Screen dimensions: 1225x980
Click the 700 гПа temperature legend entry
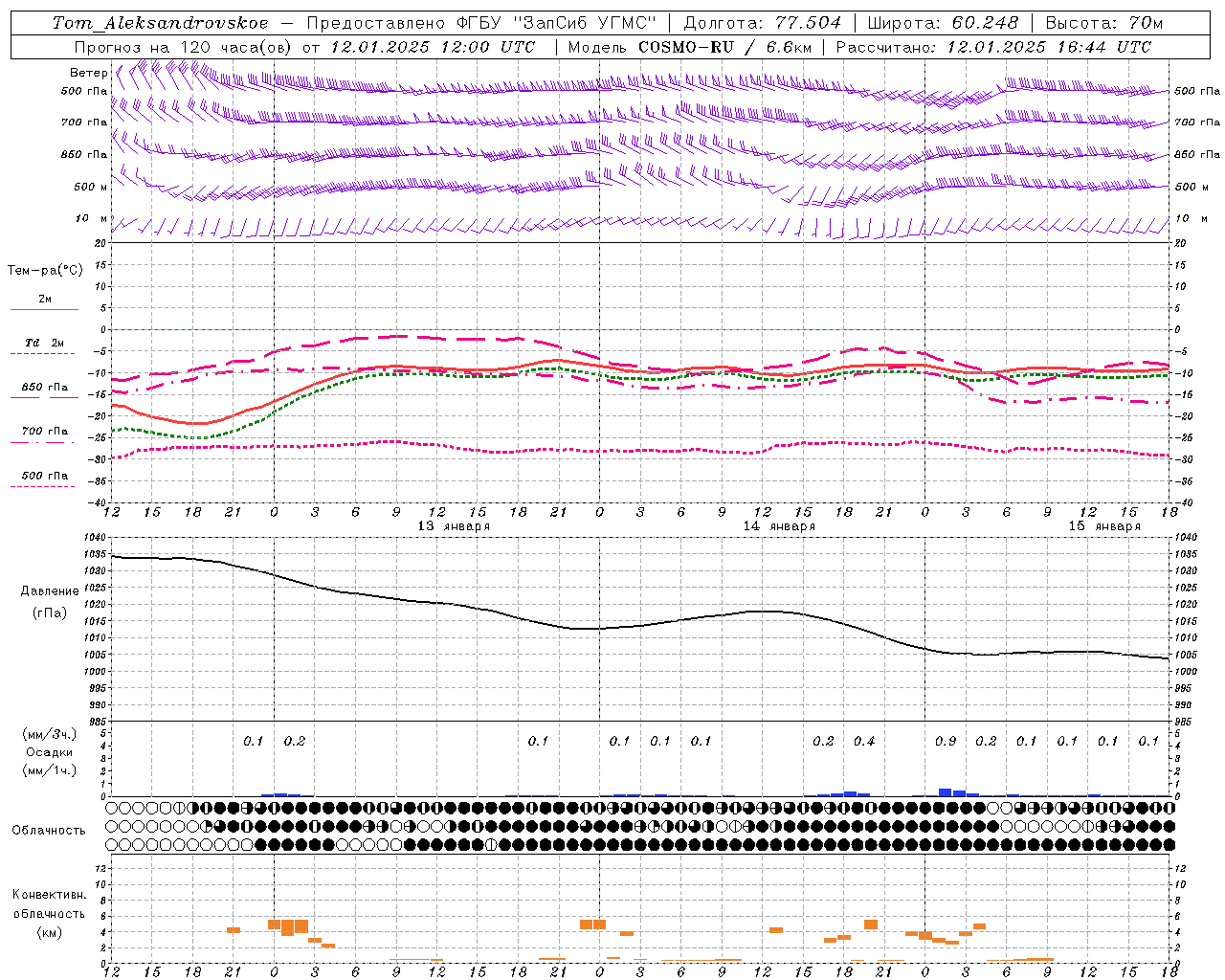point(45,431)
